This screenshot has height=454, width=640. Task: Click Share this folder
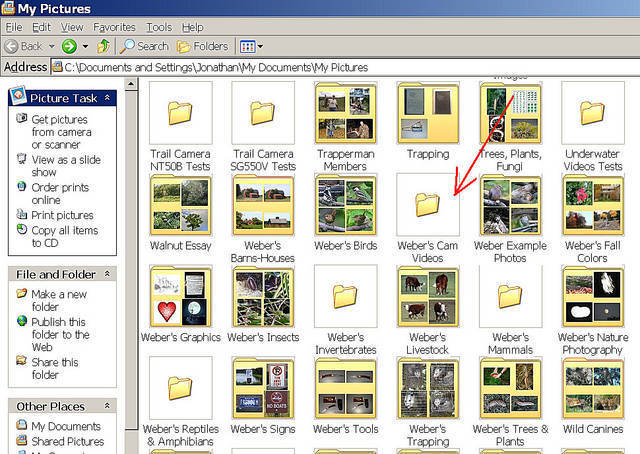[55, 368]
